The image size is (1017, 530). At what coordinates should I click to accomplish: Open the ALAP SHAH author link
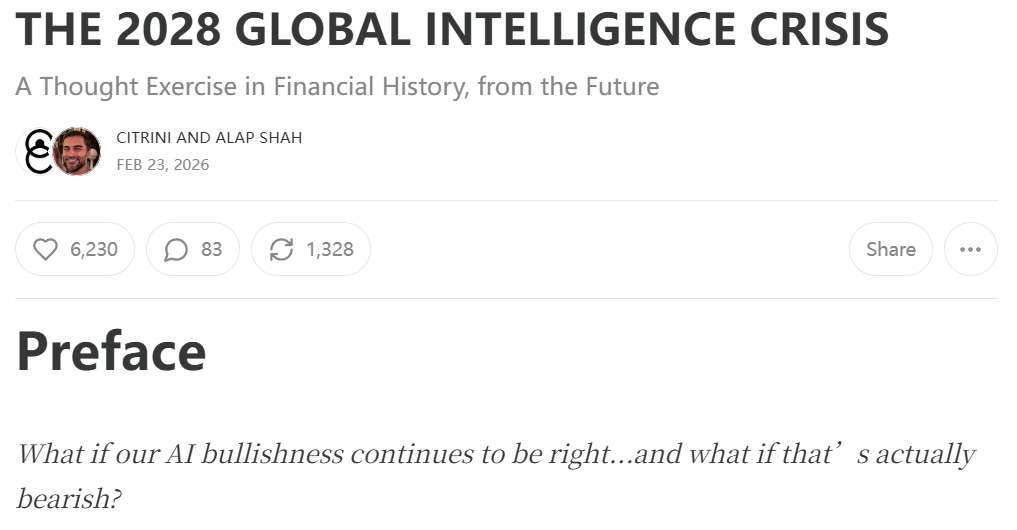pos(258,138)
